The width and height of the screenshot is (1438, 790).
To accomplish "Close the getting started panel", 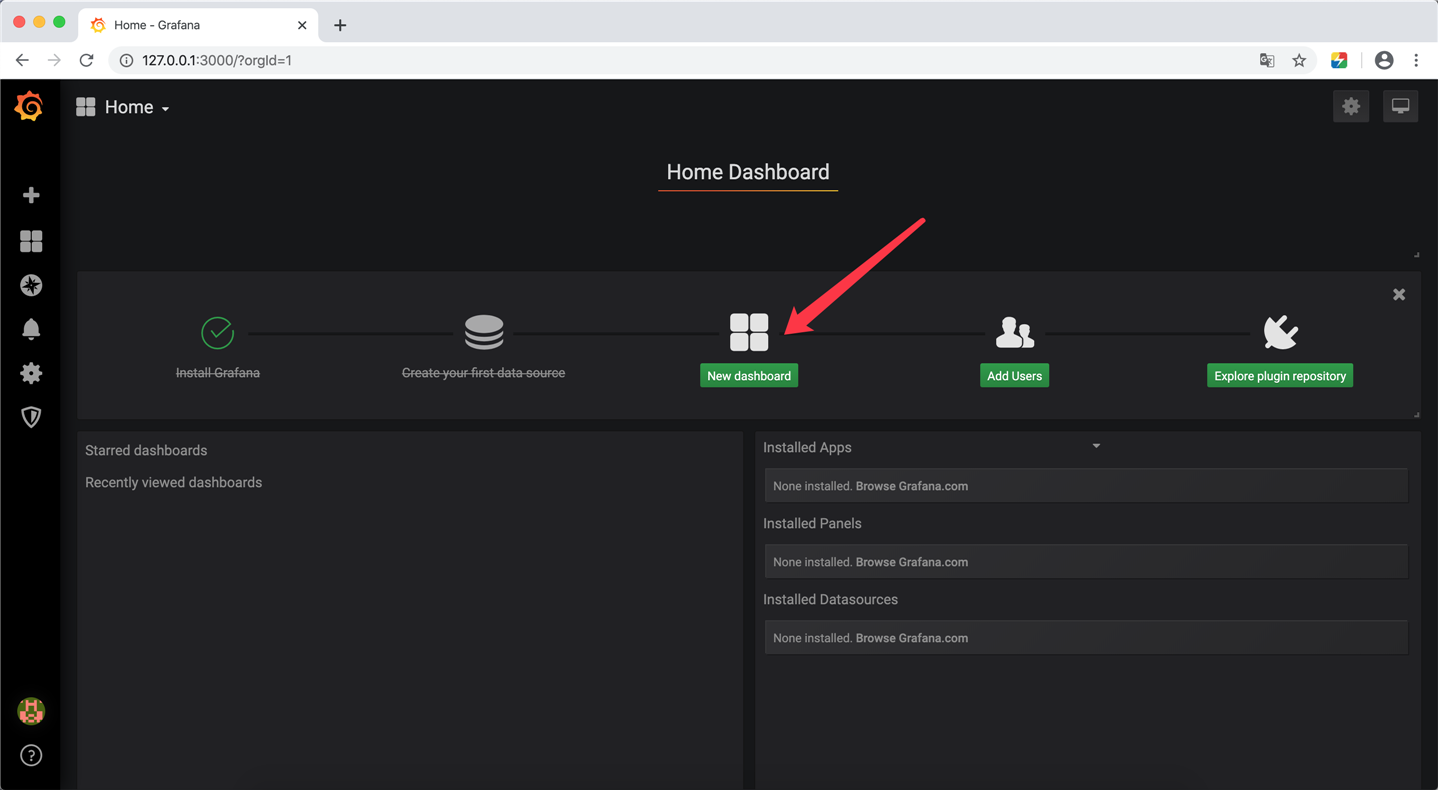I will coord(1399,294).
